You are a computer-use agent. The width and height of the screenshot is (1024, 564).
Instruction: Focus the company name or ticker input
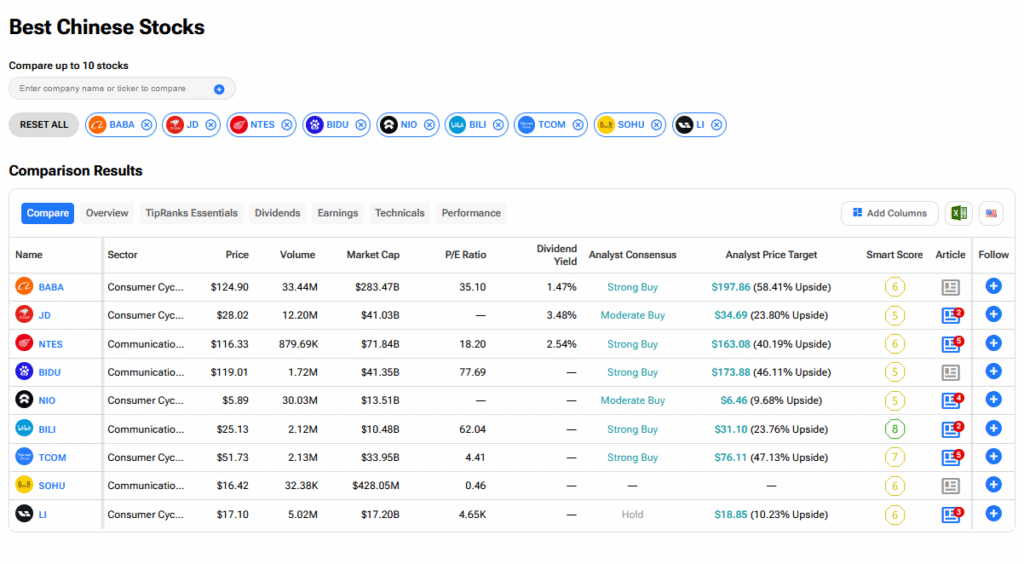pyautogui.click(x=110, y=89)
